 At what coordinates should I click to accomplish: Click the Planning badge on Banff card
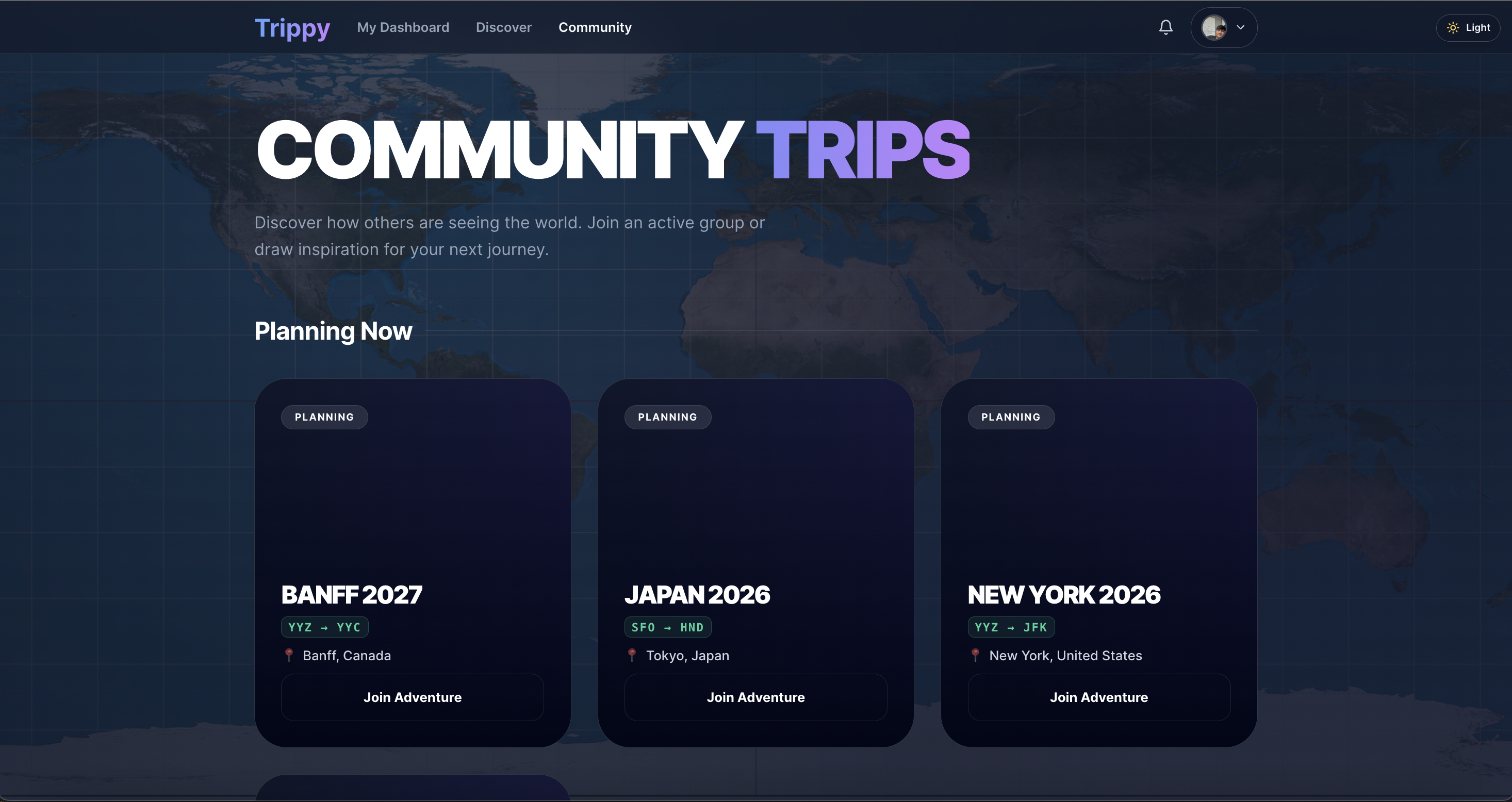[x=324, y=417]
